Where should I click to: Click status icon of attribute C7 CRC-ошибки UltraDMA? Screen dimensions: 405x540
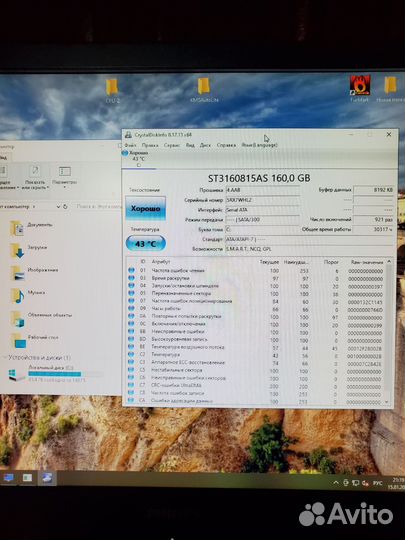pyautogui.click(x=131, y=385)
